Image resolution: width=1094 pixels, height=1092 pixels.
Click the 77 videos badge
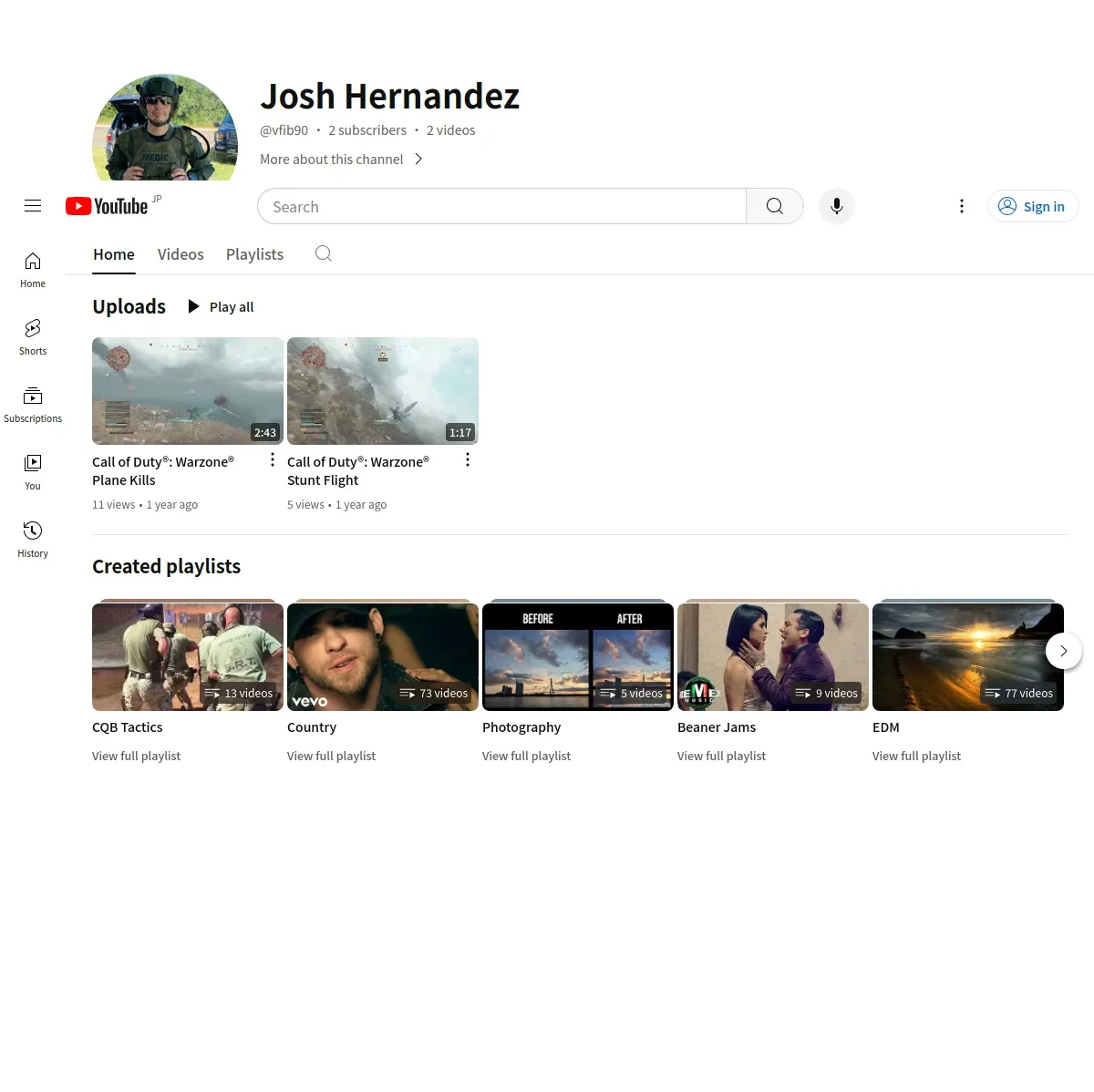pos(1019,693)
